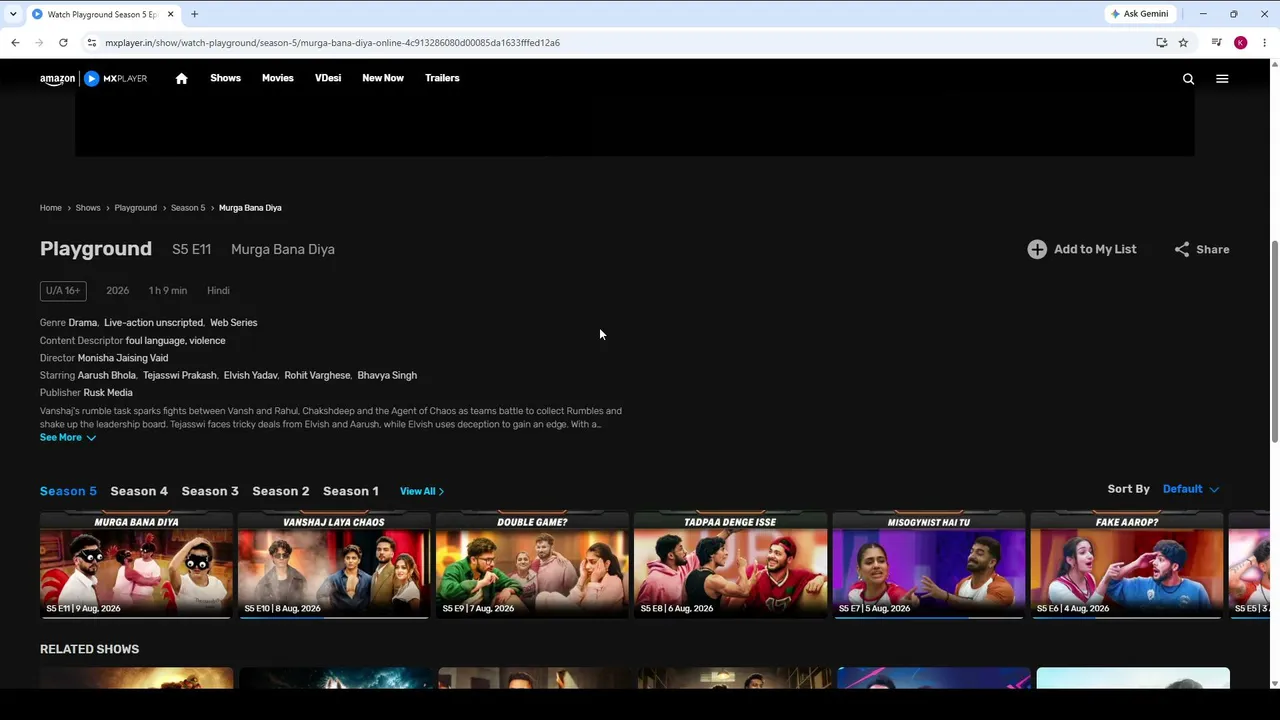
Task: Open the Trailers menu
Action: [442, 78]
